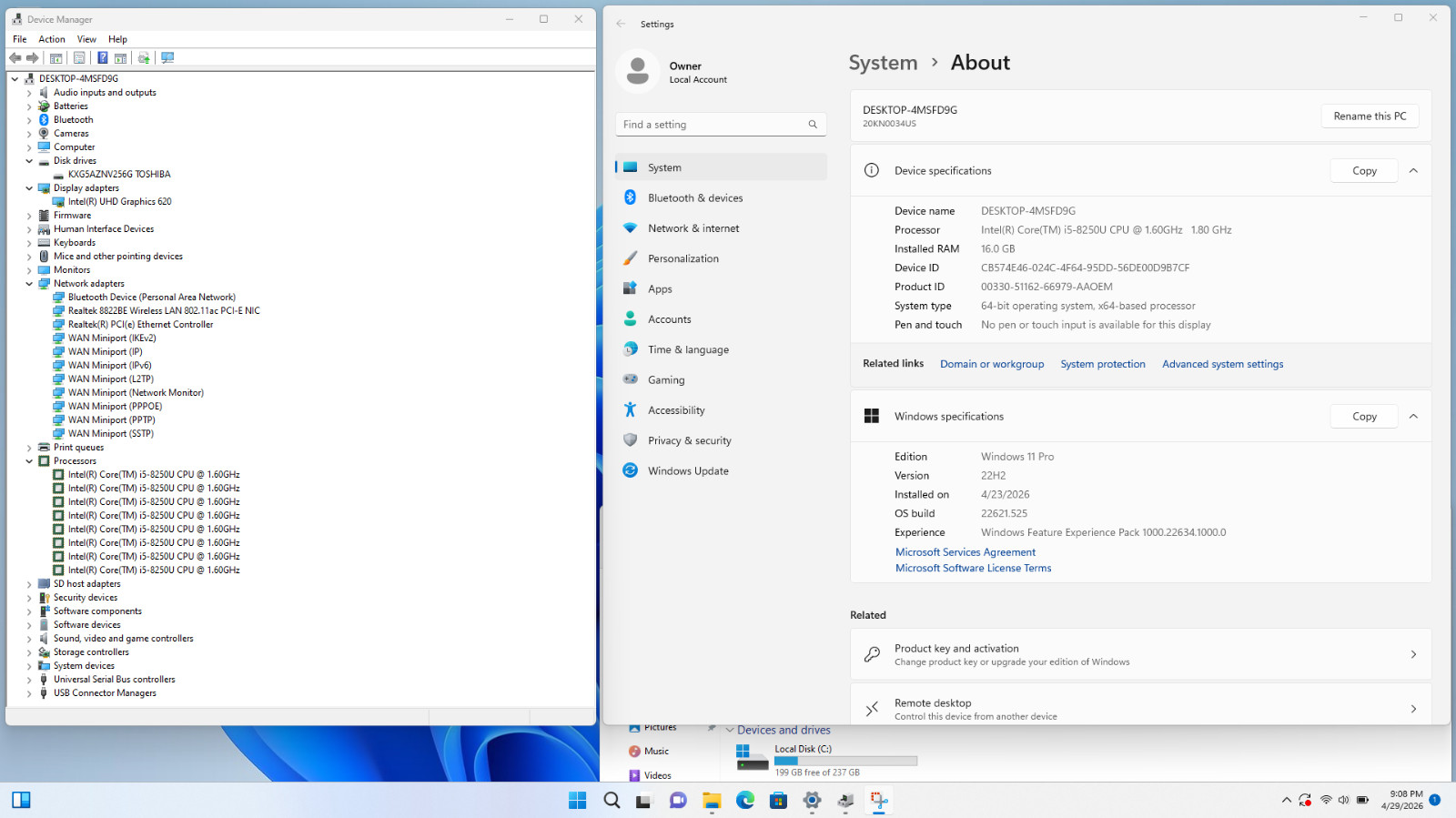Open the File menu in Device Manager
This screenshot has width=1456, height=818.
pos(20,39)
